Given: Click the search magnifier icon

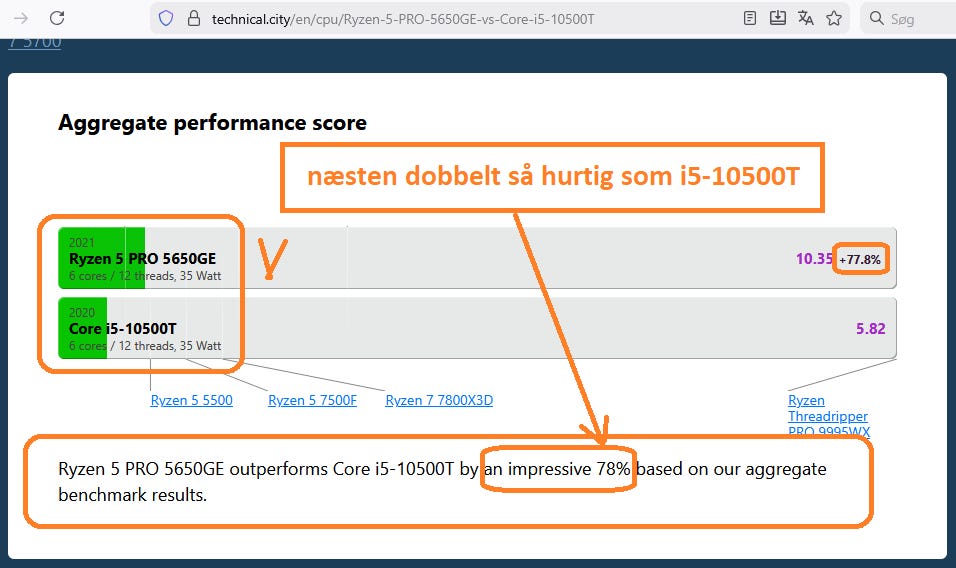Looking at the screenshot, I should 877,18.
